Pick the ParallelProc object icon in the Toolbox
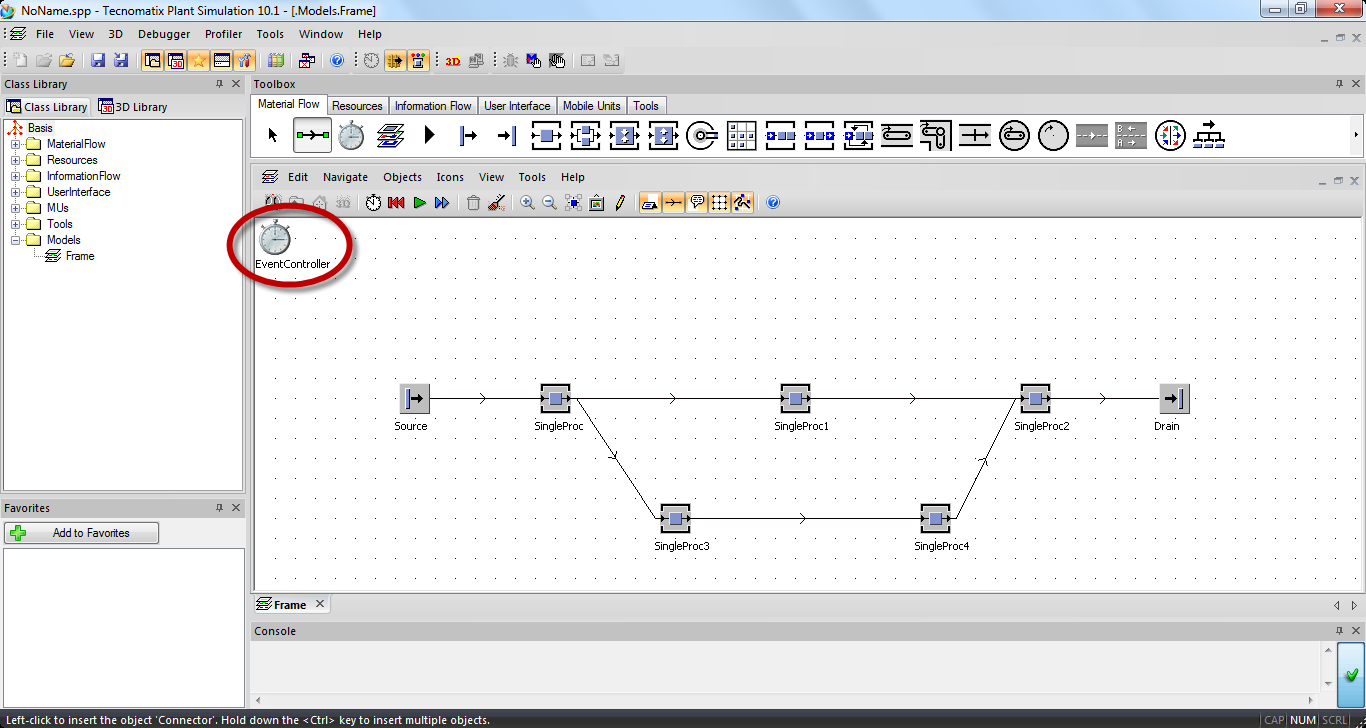This screenshot has width=1366, height=728. coord(585,135)
